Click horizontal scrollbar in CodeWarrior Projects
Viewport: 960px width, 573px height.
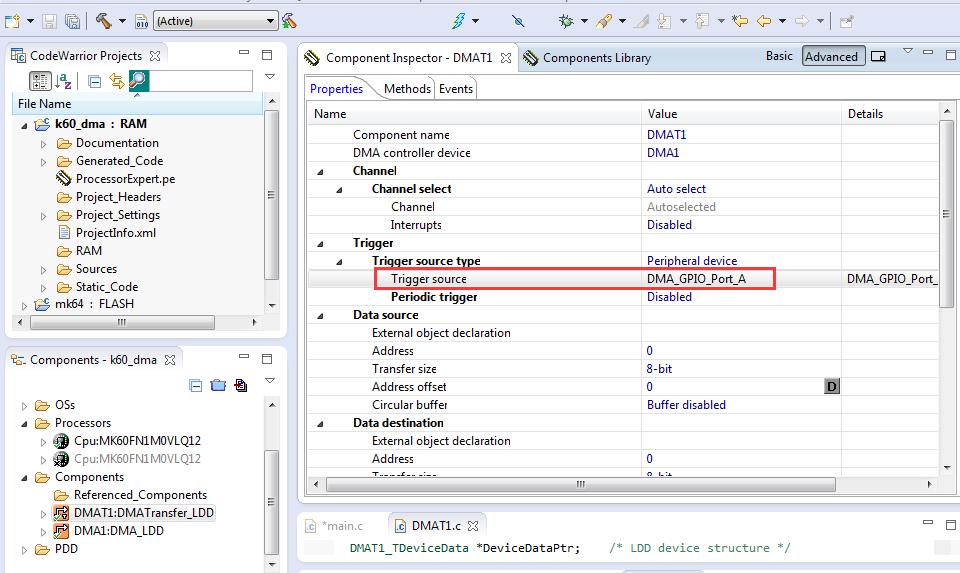point(122,322)
